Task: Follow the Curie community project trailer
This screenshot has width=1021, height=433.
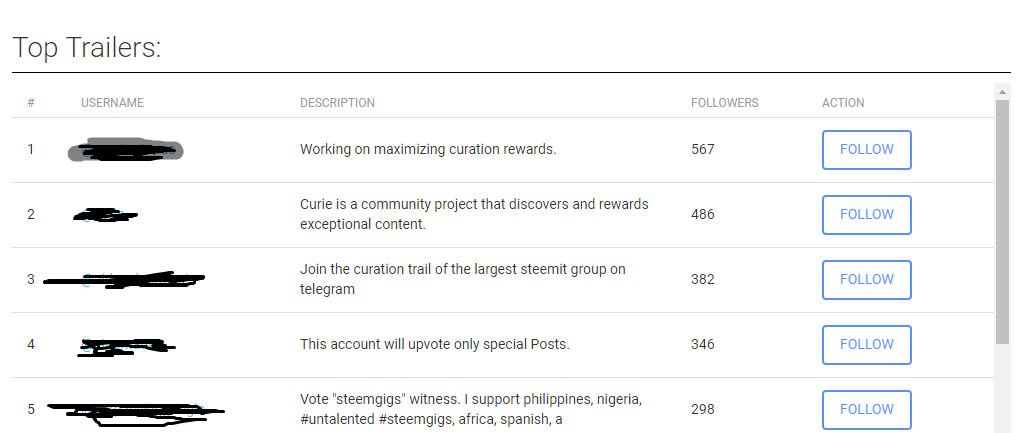Action: click(866, 215)
